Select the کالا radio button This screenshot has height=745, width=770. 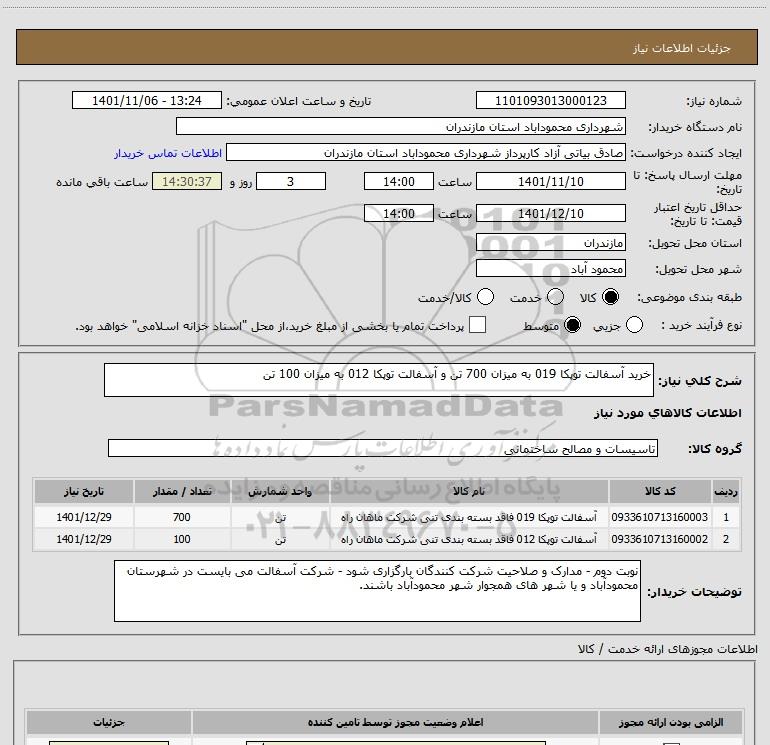(610, 297)
